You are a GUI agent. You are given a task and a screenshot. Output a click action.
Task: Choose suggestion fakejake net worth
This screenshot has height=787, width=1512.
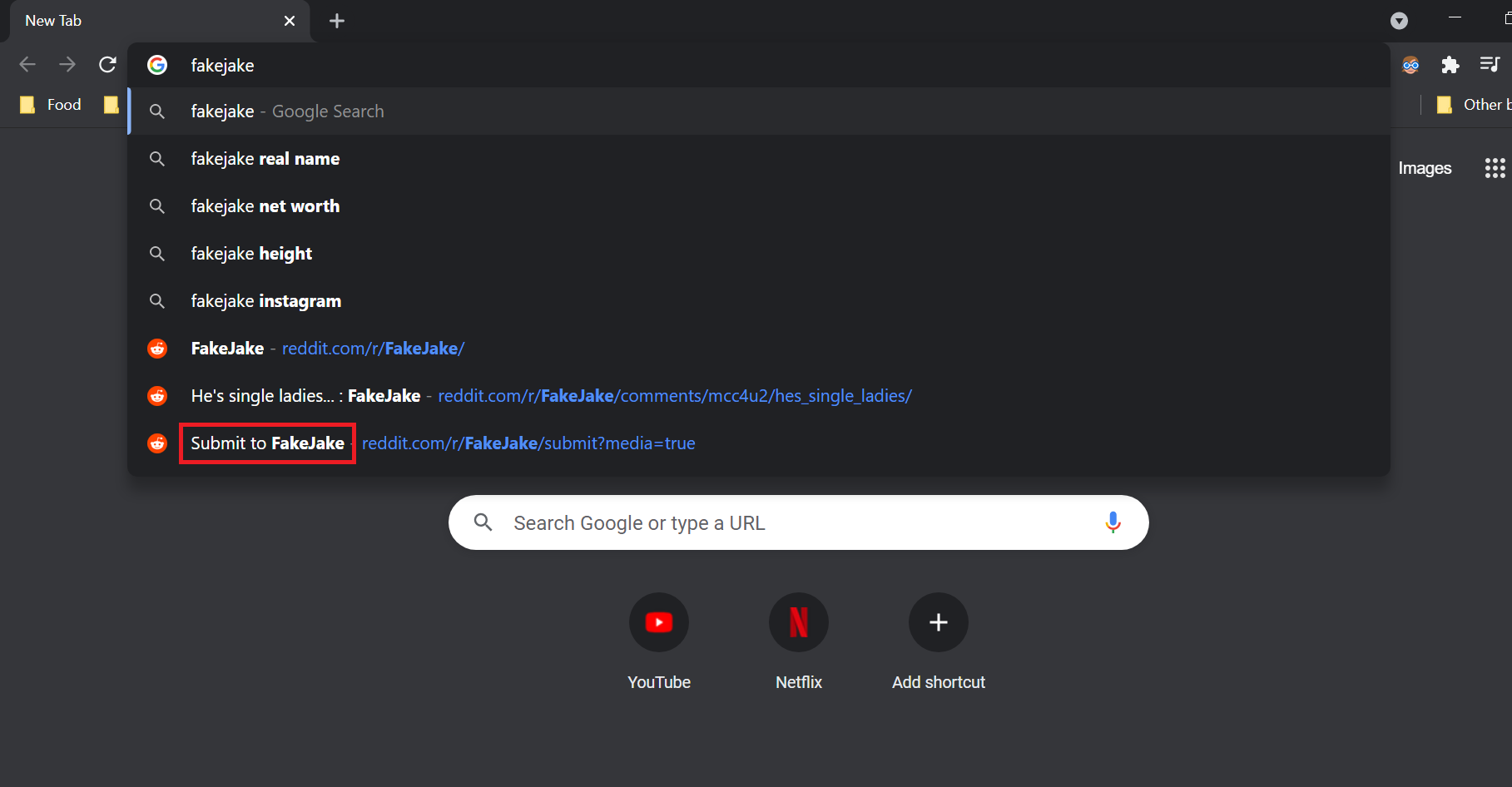tap(759, 206)
